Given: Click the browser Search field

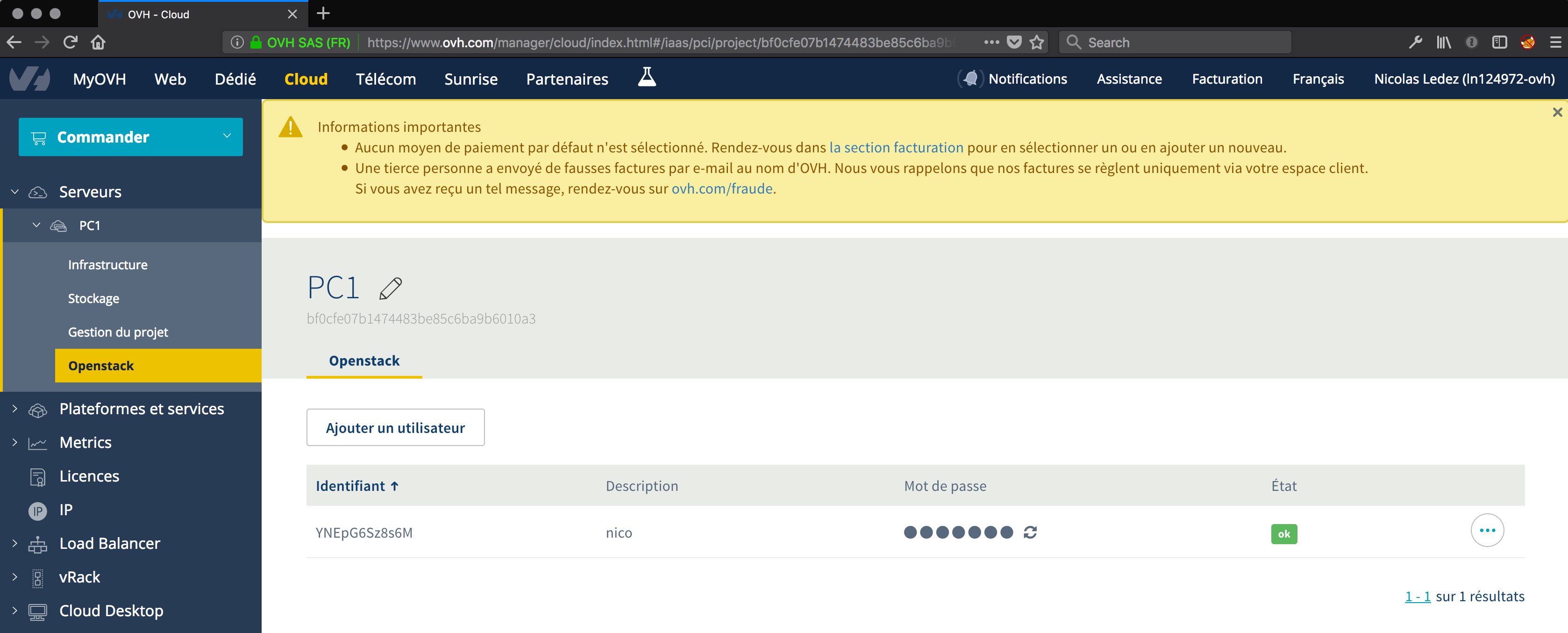Looking at the screenshot, I should 1175,42.
